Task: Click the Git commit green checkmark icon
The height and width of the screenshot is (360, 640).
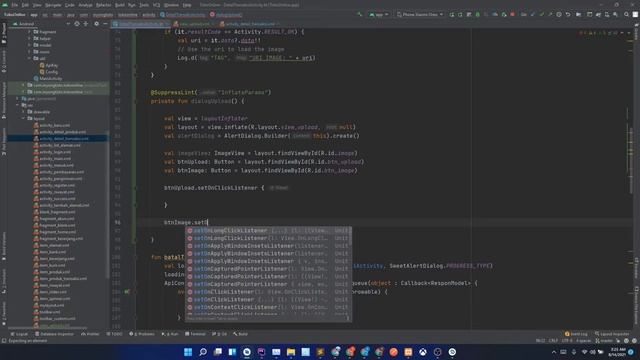Action: tap(542, 15)
